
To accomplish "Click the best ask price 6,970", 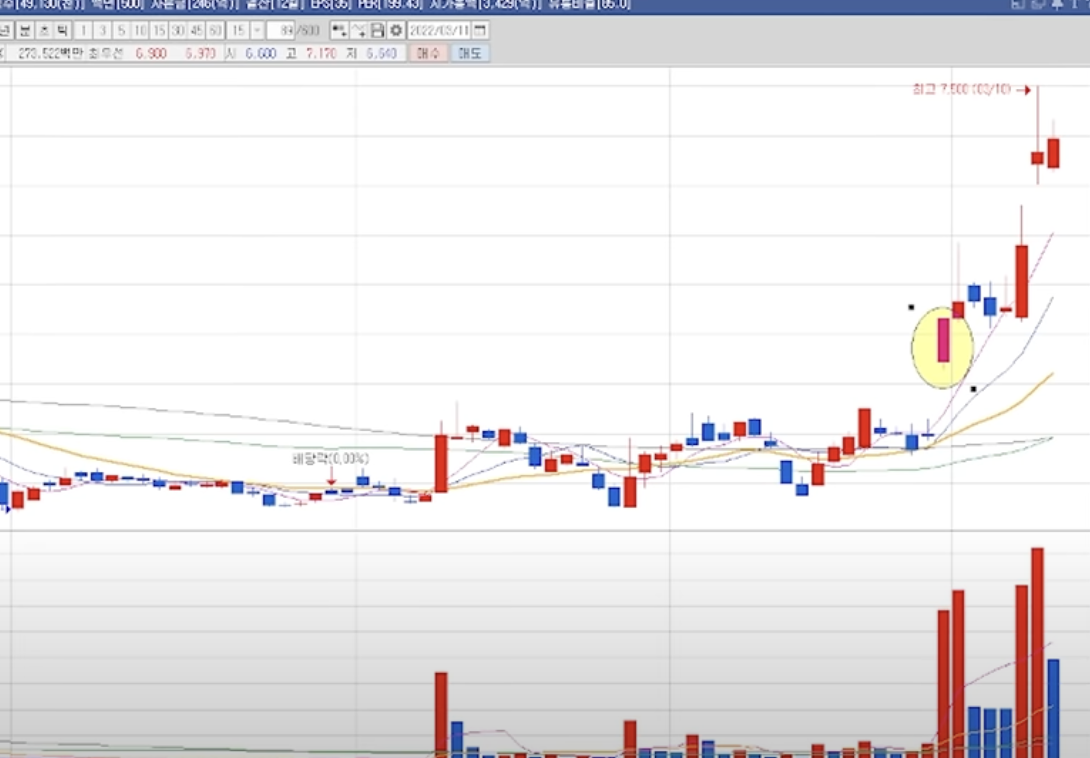I will coord(200,54).
